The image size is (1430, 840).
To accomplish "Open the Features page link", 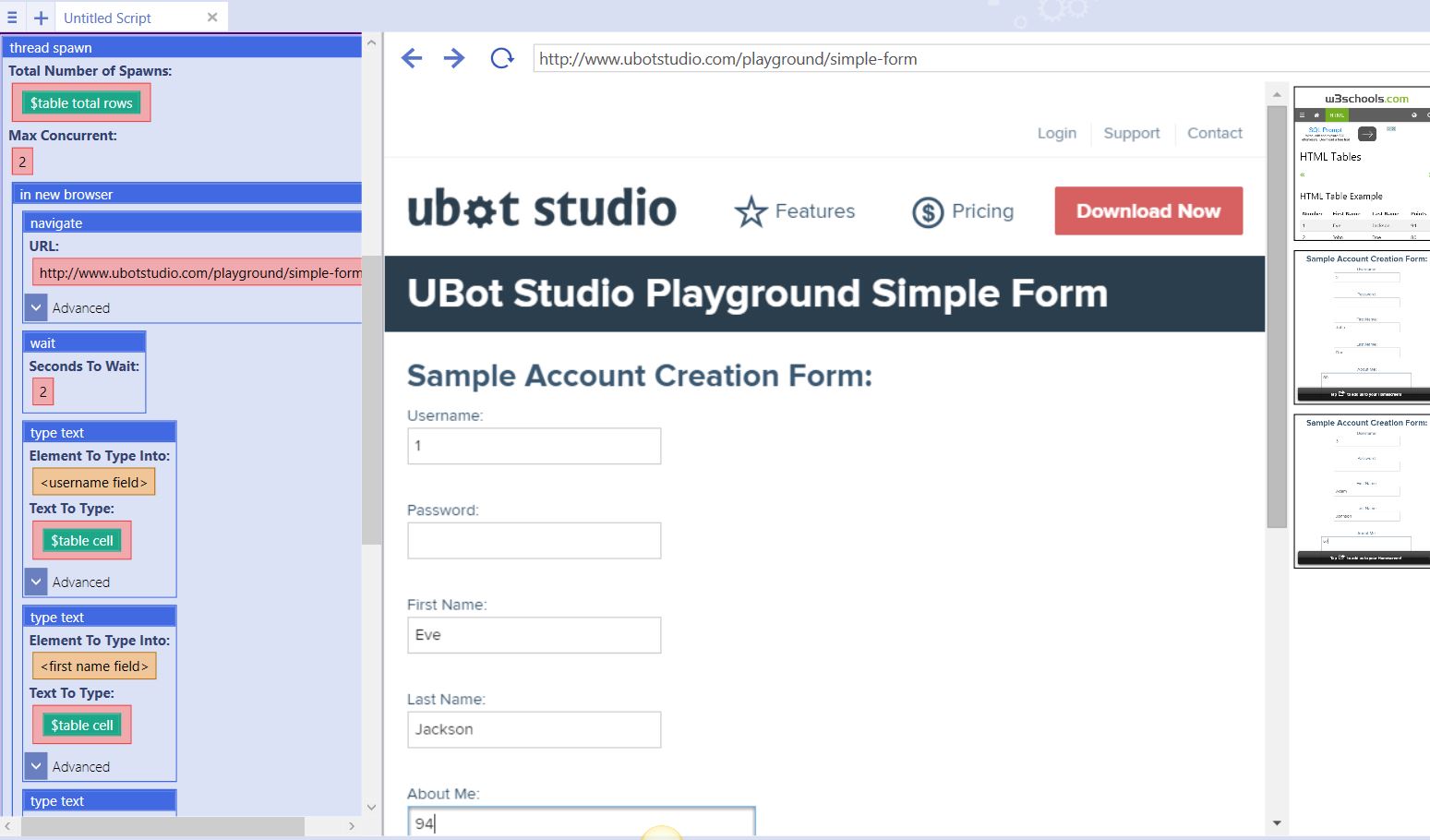I will [x=814, y=211].
